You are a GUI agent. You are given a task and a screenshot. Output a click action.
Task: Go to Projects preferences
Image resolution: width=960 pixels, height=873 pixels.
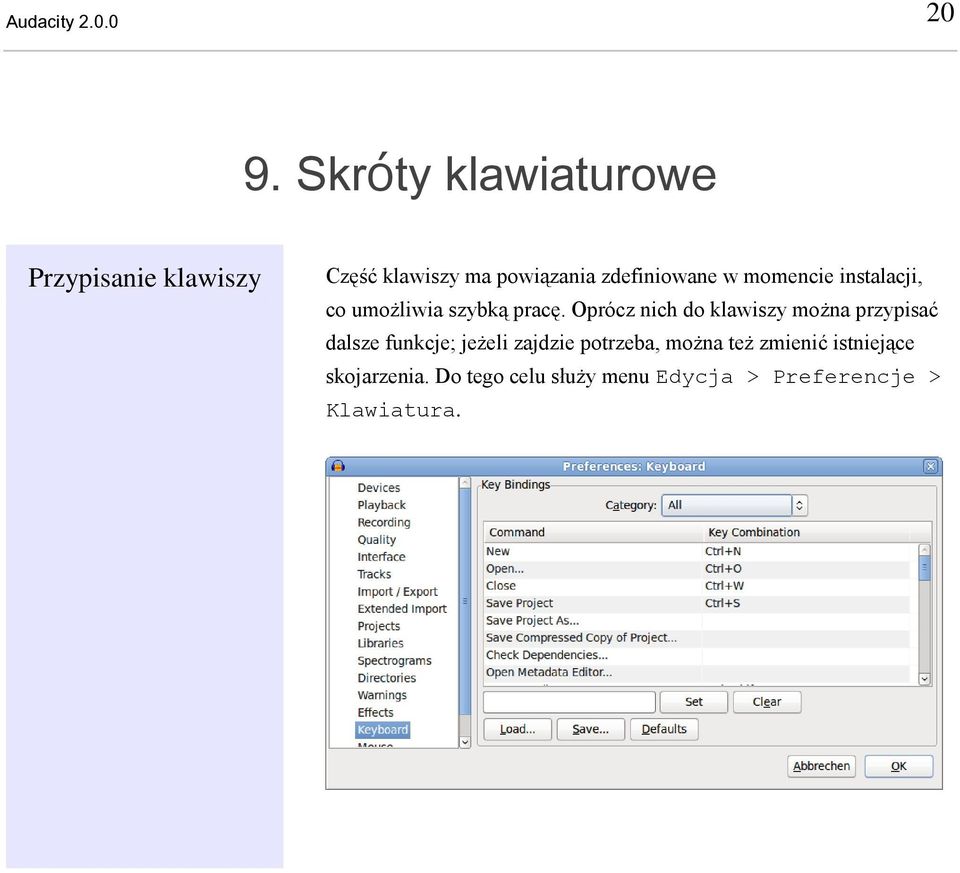pos(378,626)
